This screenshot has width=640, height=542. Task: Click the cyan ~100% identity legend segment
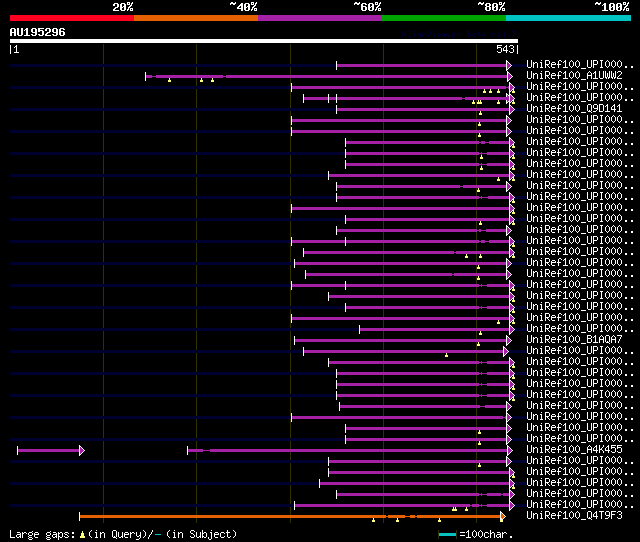(568, 18)
